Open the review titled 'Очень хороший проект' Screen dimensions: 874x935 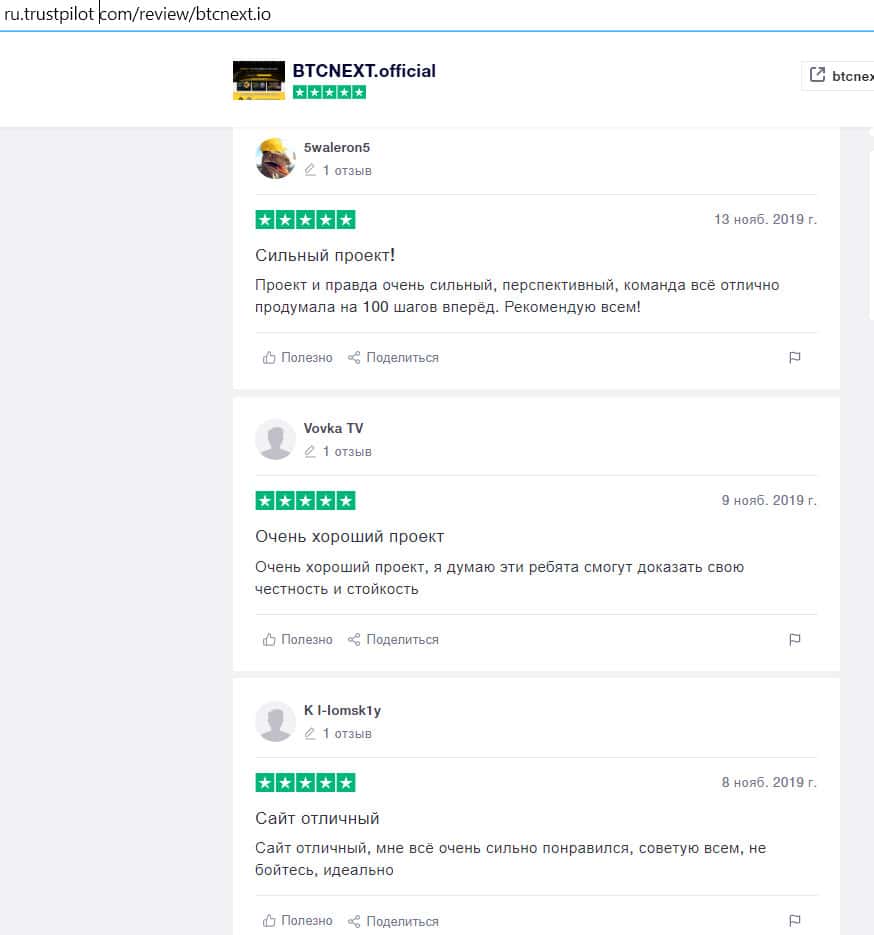349,536
